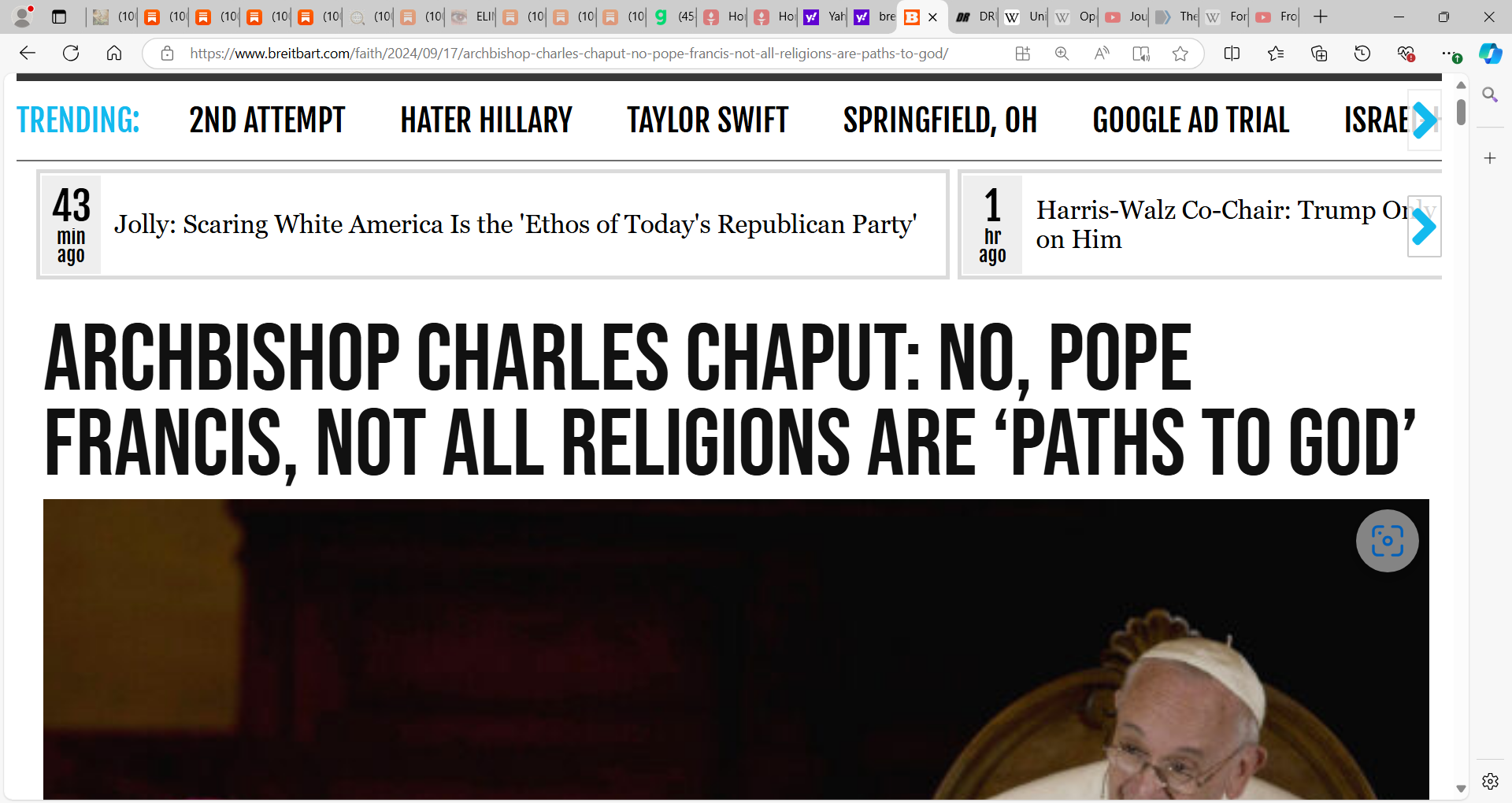The image size is (1512, 803).
Task: Open the sidebar search tool
Action: pyautogui.click(x=1490, y=95)
